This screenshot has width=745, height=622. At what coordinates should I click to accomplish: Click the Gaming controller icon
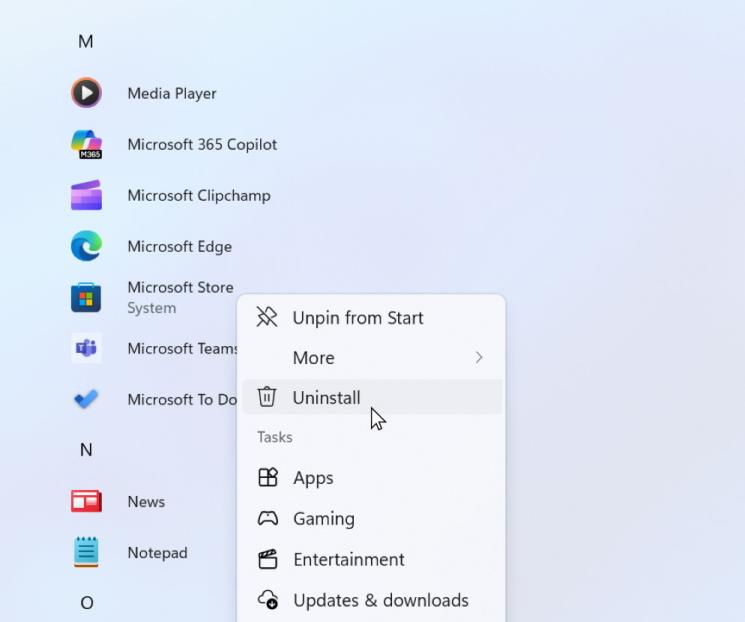coord(267,518)
